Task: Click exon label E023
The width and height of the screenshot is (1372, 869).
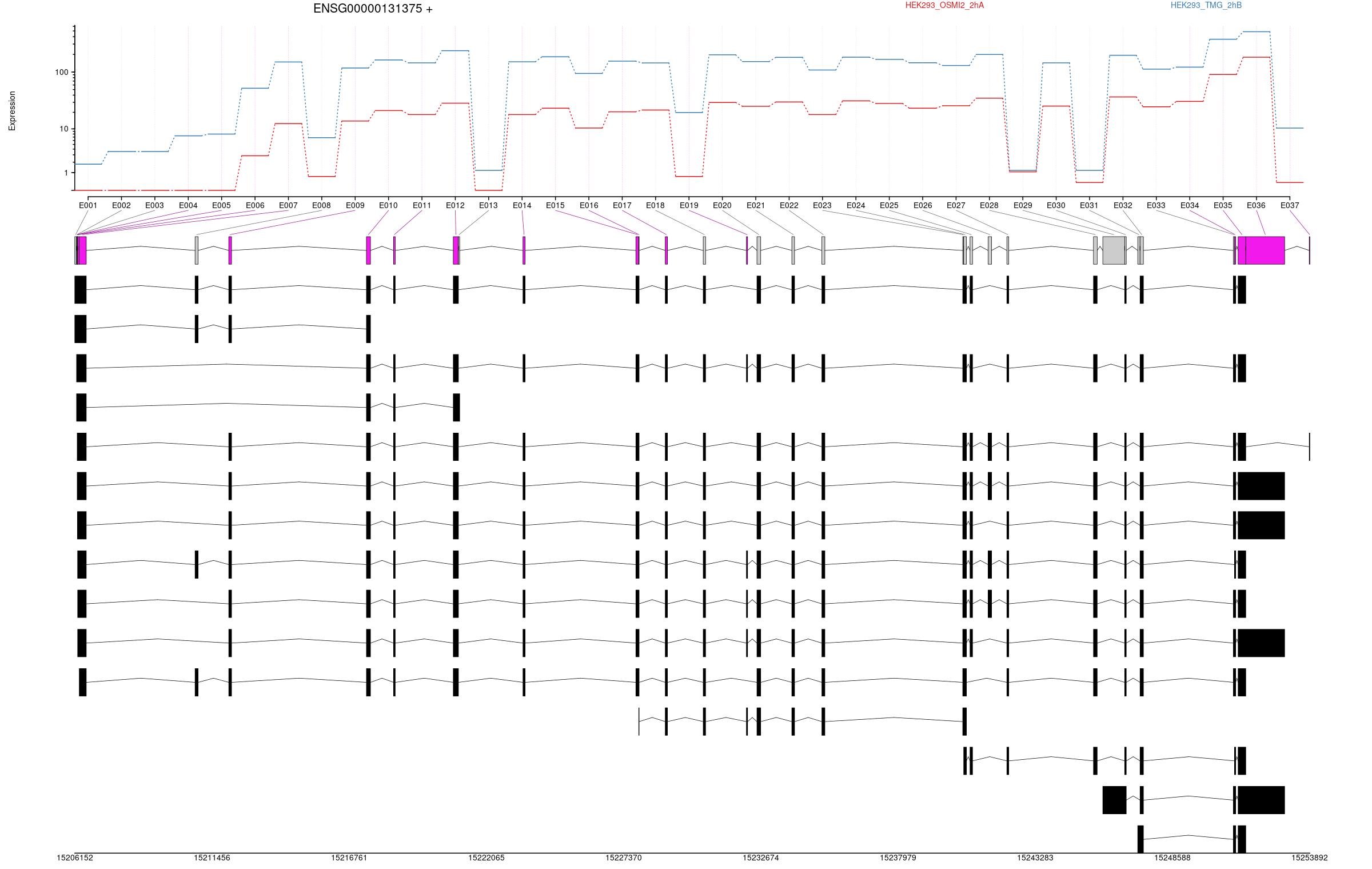Action: tap(822, 205)
